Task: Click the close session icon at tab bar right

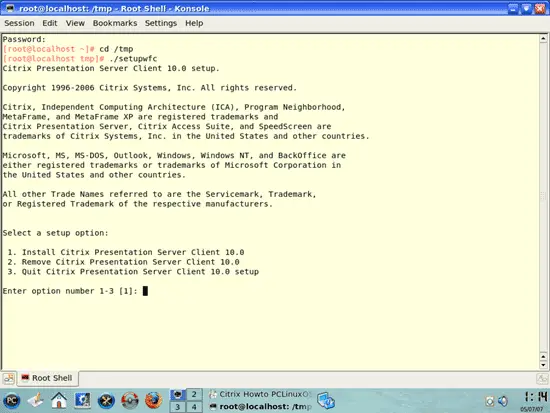Action: tap(542, 379)
